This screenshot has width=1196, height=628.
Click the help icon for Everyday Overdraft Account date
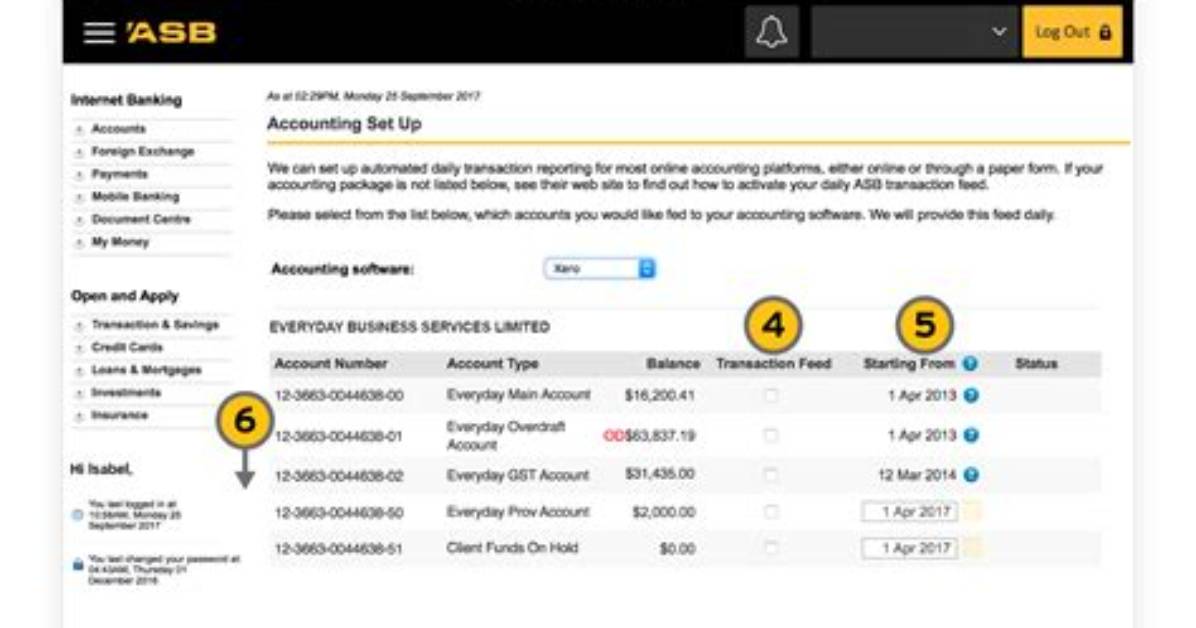(x=971, y=435)
